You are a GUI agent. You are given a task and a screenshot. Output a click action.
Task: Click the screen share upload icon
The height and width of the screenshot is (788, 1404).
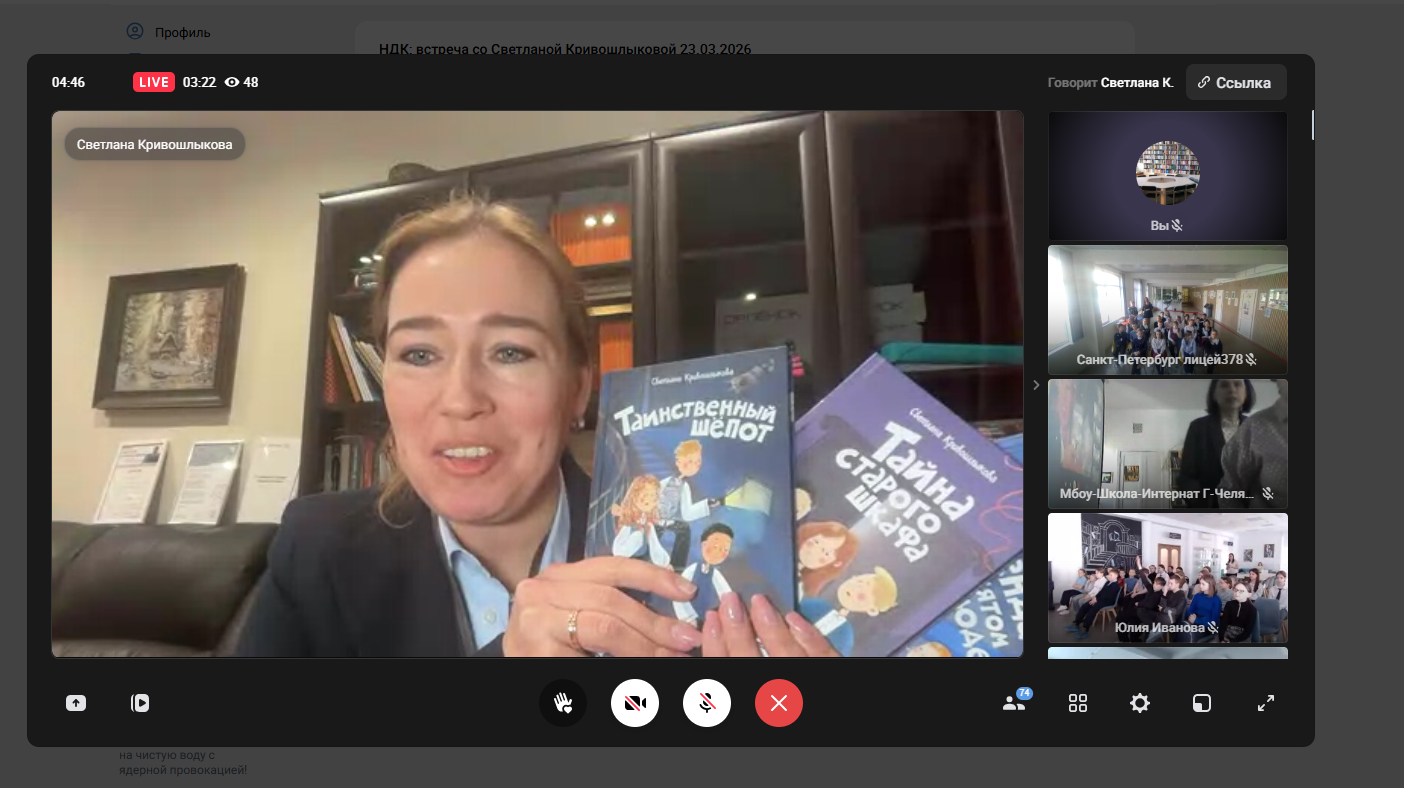(76, 703)
